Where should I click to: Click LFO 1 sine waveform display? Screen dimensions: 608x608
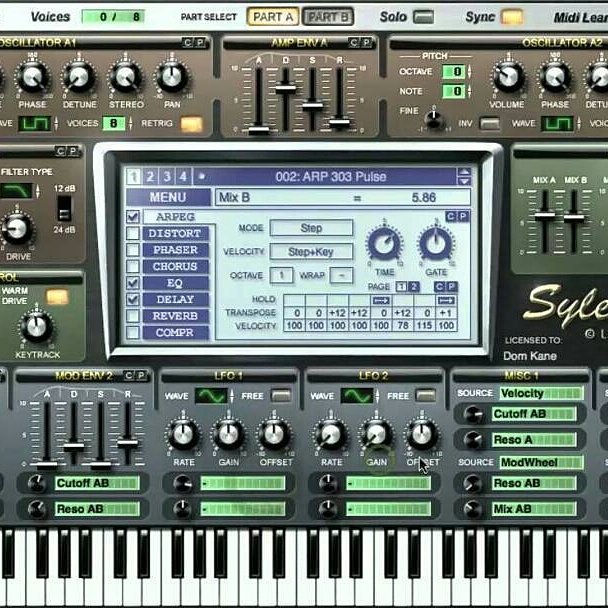211,396
